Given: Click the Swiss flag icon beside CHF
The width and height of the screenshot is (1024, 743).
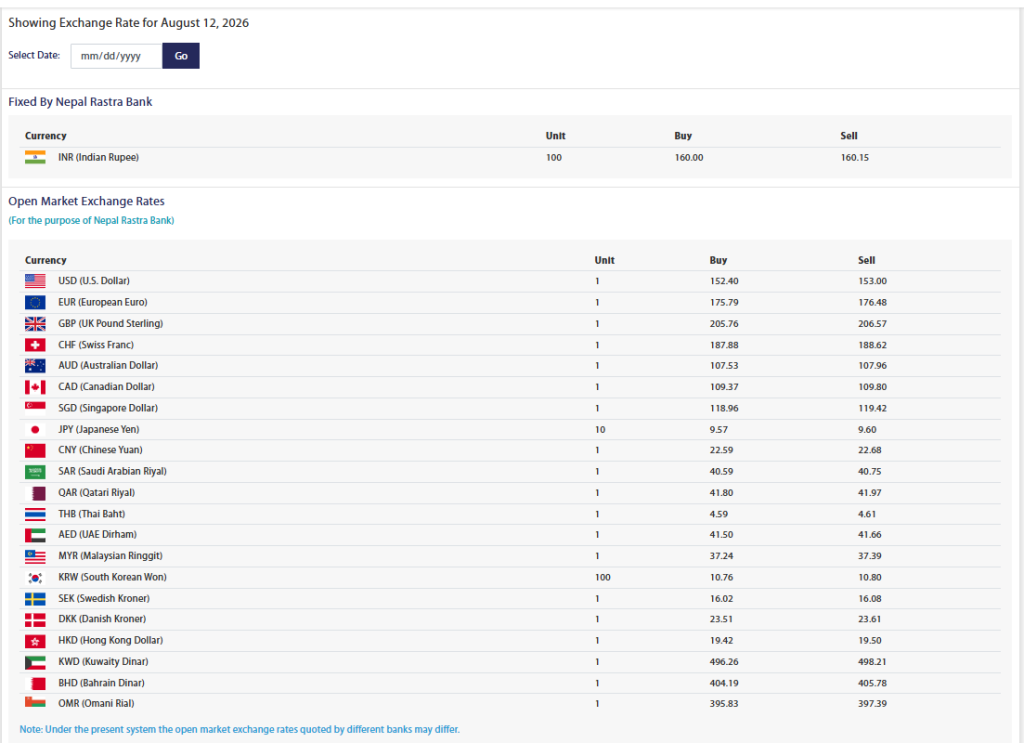Looking at the screenshot, I should [x=35, y=345].
